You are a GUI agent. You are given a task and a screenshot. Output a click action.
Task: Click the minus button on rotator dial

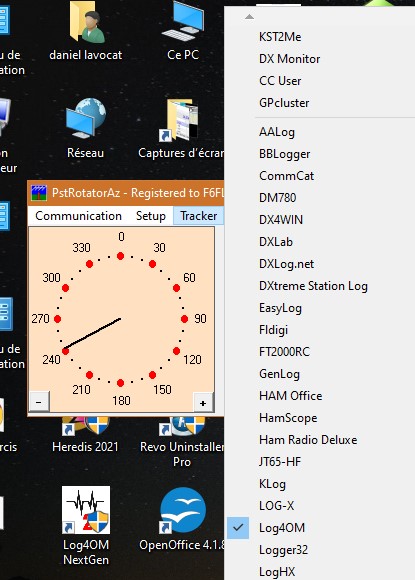coord(39,402)
